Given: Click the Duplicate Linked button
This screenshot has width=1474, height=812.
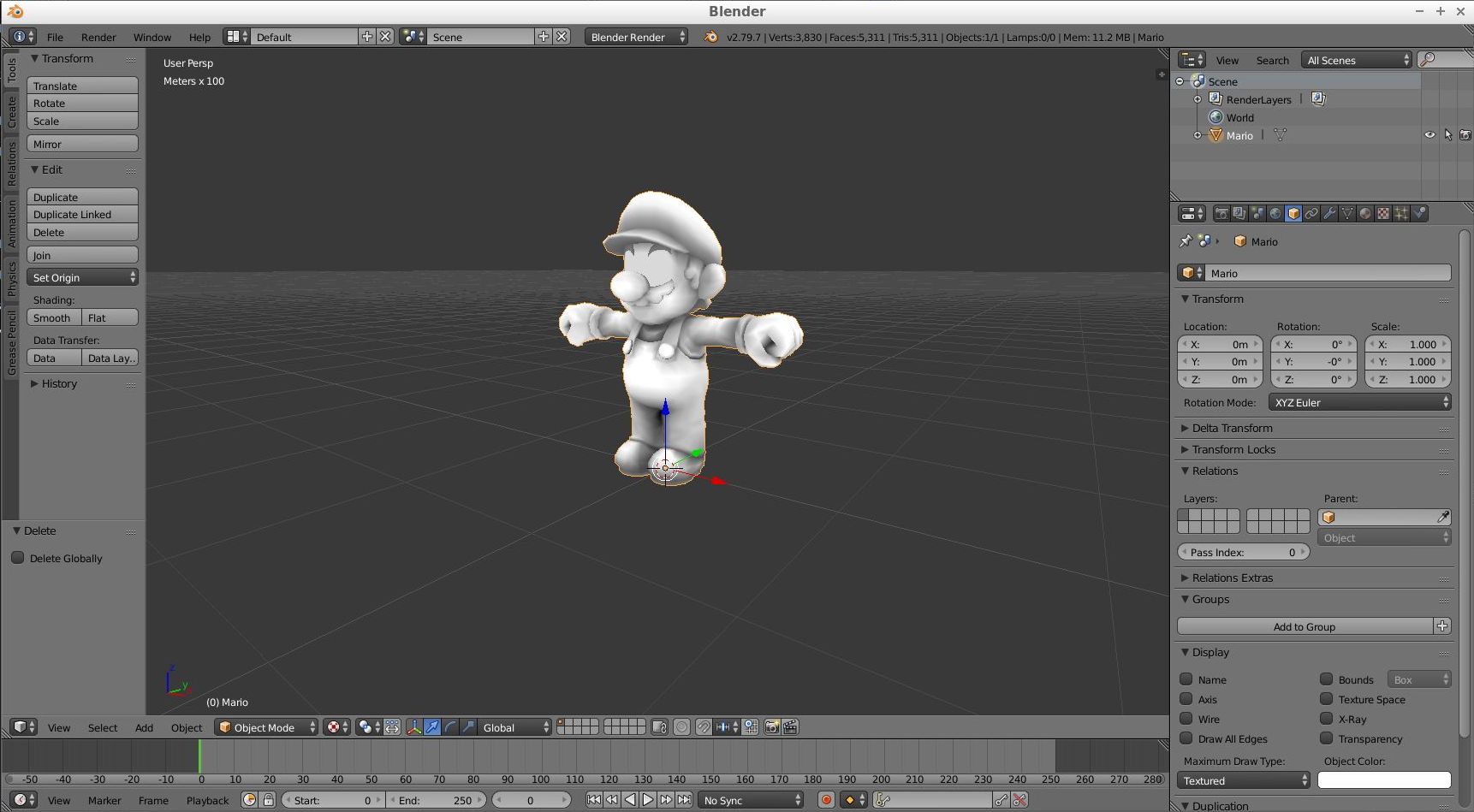Looking at the screenshot, I should 82,214.
